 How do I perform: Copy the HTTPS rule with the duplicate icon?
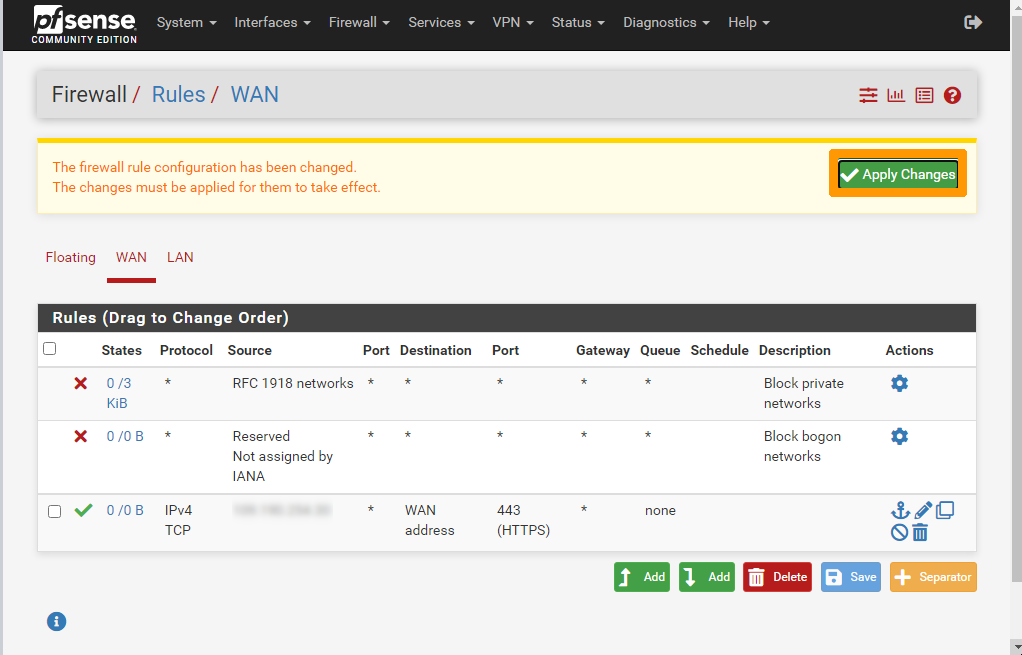(x=945, y=510)
